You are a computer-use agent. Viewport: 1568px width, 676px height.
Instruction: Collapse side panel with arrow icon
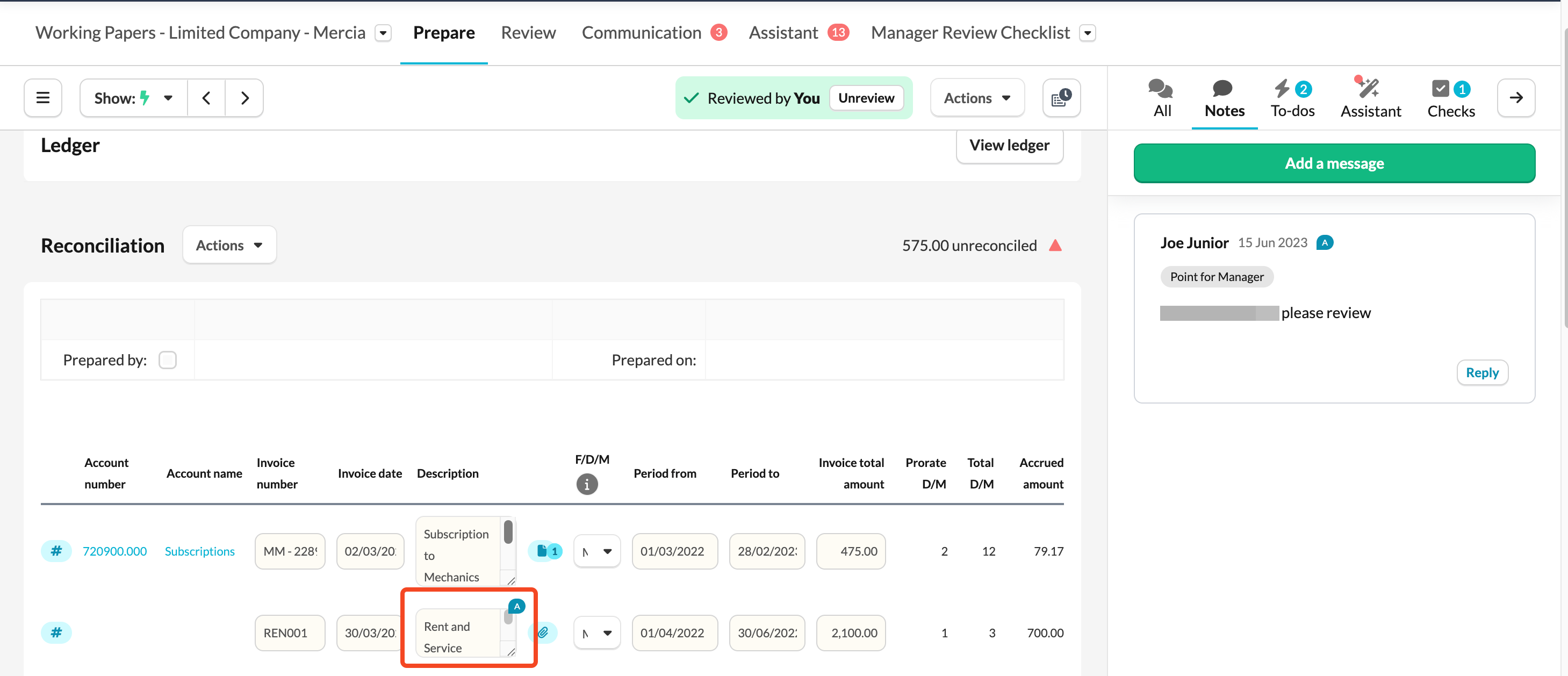click(1516, 97)
